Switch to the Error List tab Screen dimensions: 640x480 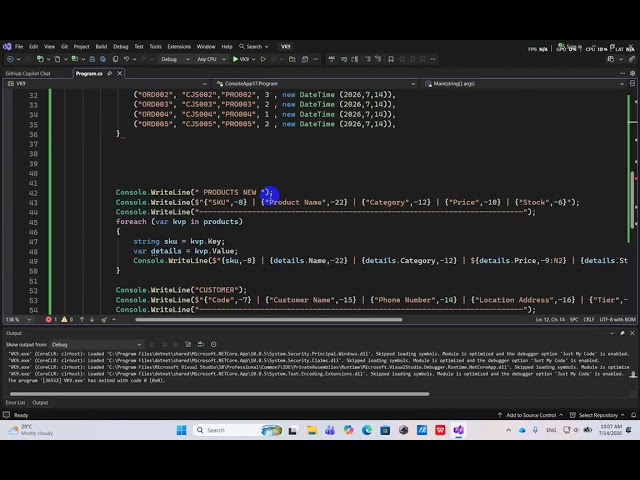click(16, 403)
